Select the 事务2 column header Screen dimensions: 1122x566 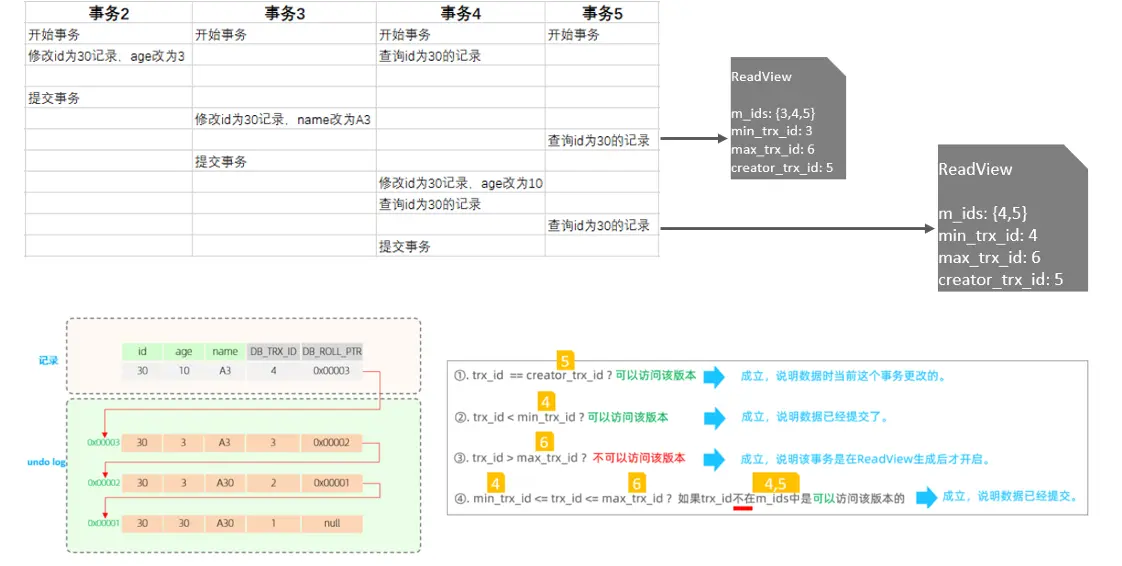click(x=108, y=13)
